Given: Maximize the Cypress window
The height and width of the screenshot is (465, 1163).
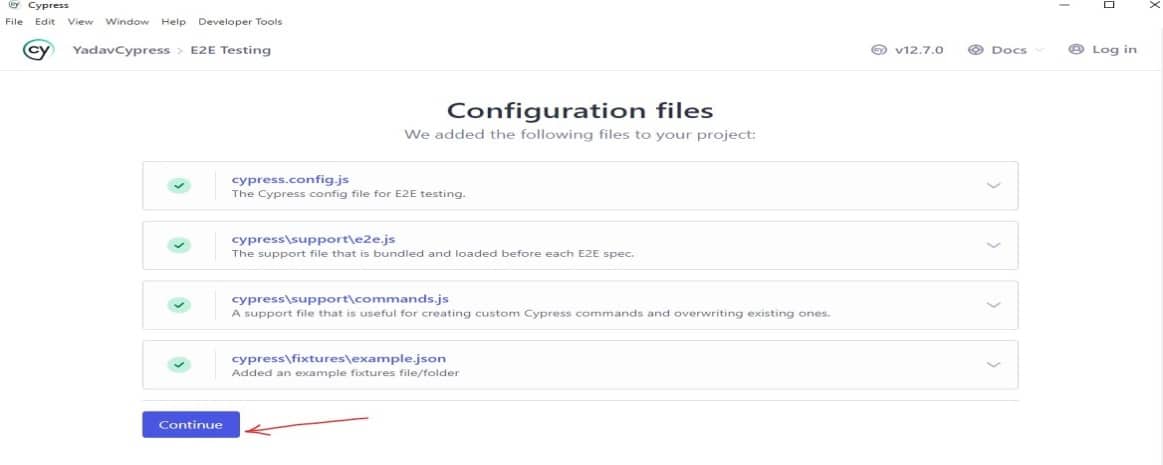Looking at the screenshot, I should pos(1109,5).
